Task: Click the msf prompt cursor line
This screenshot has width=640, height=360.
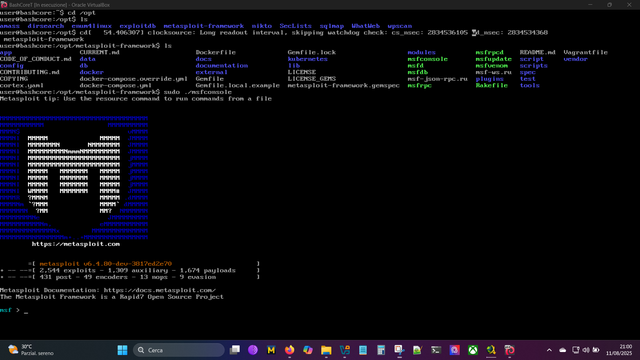Action: [14, 310]
